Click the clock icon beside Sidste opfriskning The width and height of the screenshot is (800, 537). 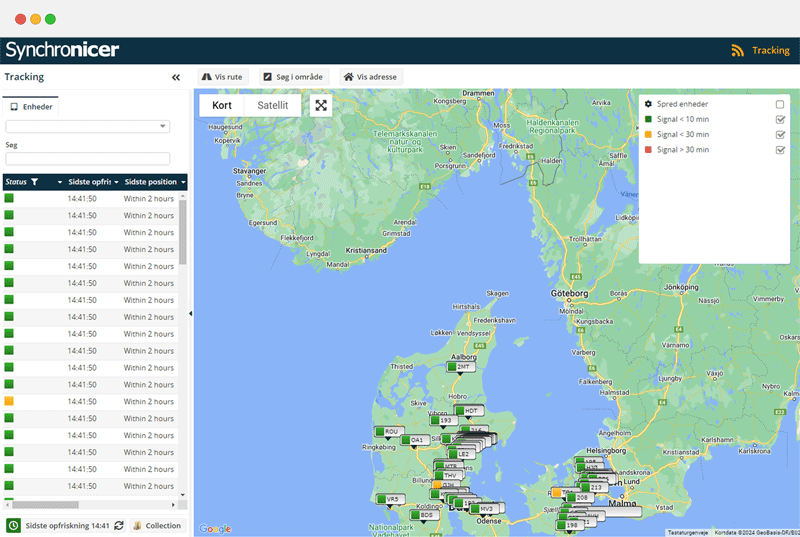coord(13,525)
